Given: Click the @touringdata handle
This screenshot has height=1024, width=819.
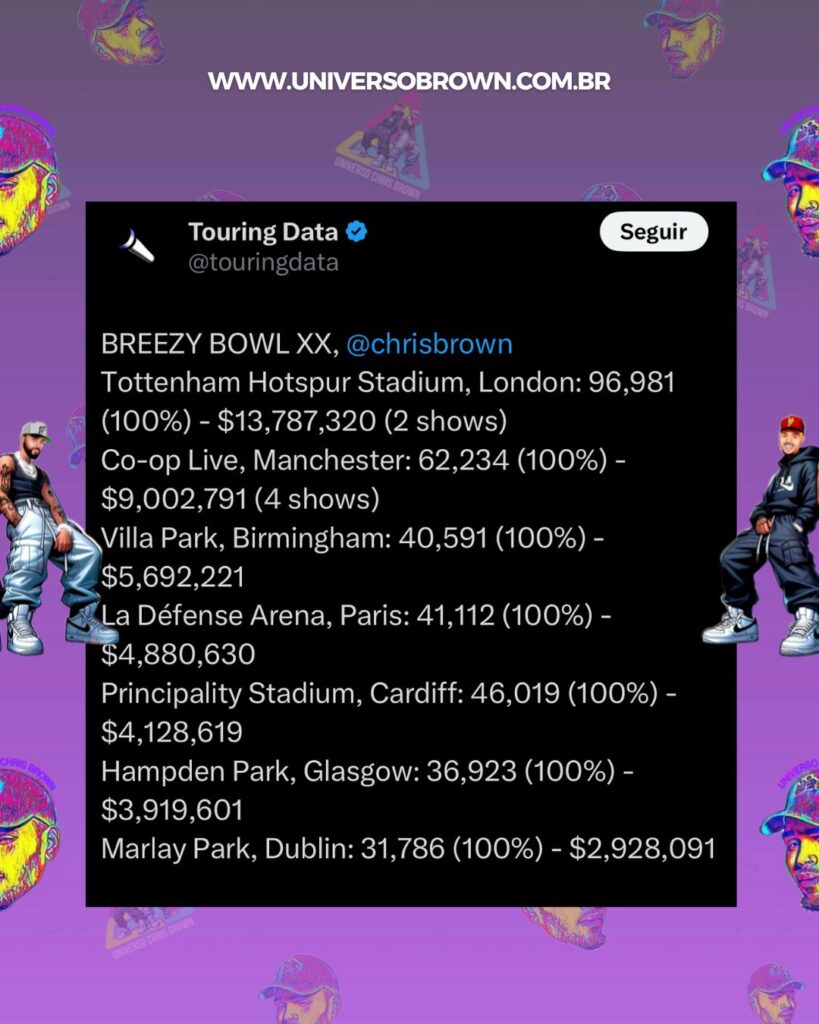Looking at the screenshot, I should tap(263, 263).
